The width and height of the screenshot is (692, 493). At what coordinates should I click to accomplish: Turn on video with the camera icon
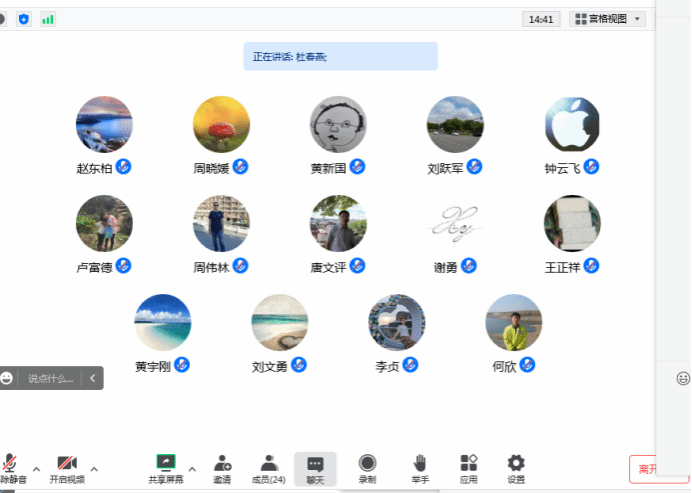point(67,463)
